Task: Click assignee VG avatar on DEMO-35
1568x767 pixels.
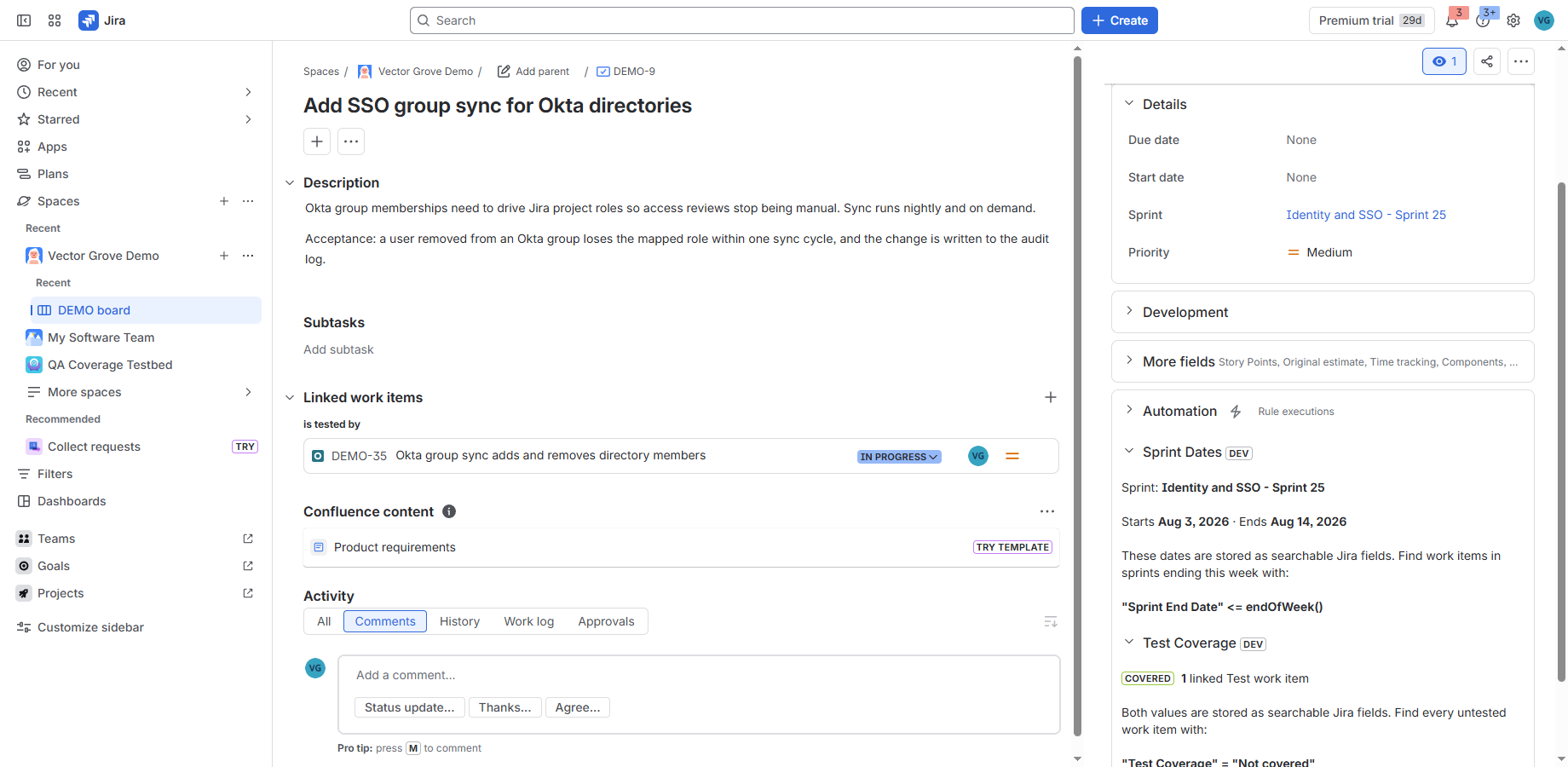Action: 978,456
